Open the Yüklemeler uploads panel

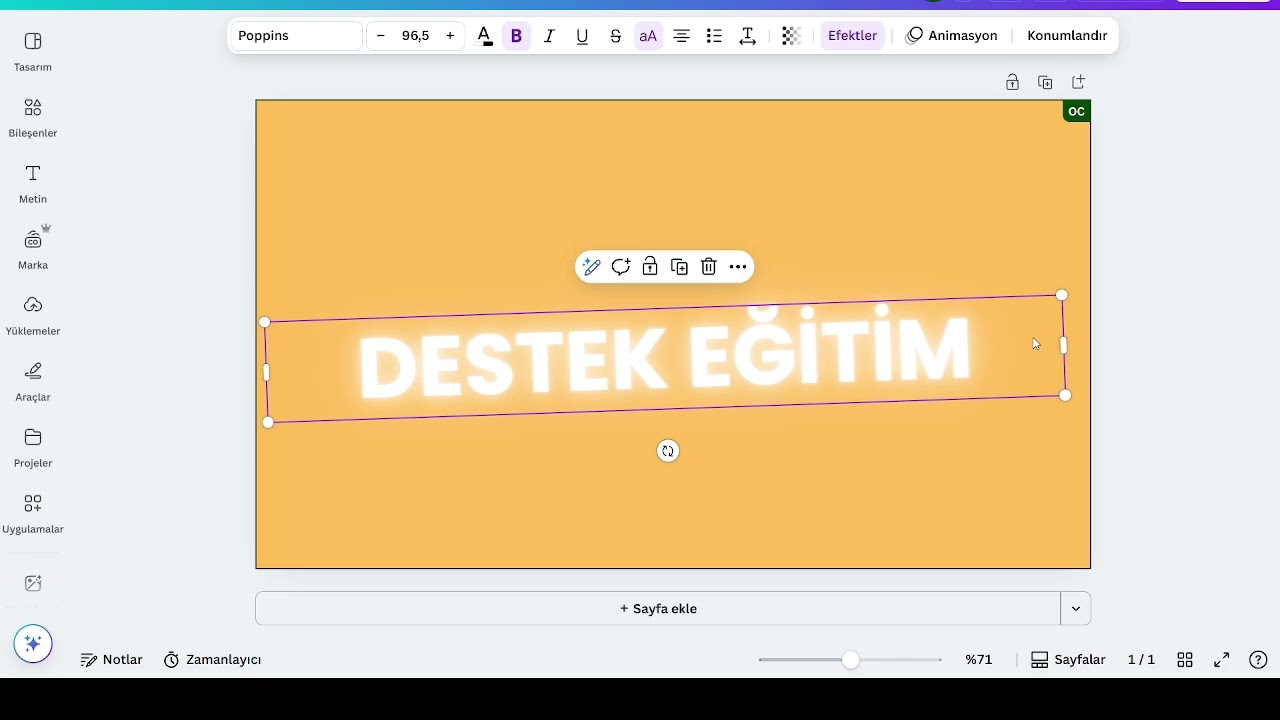click(x=33, y=316)
